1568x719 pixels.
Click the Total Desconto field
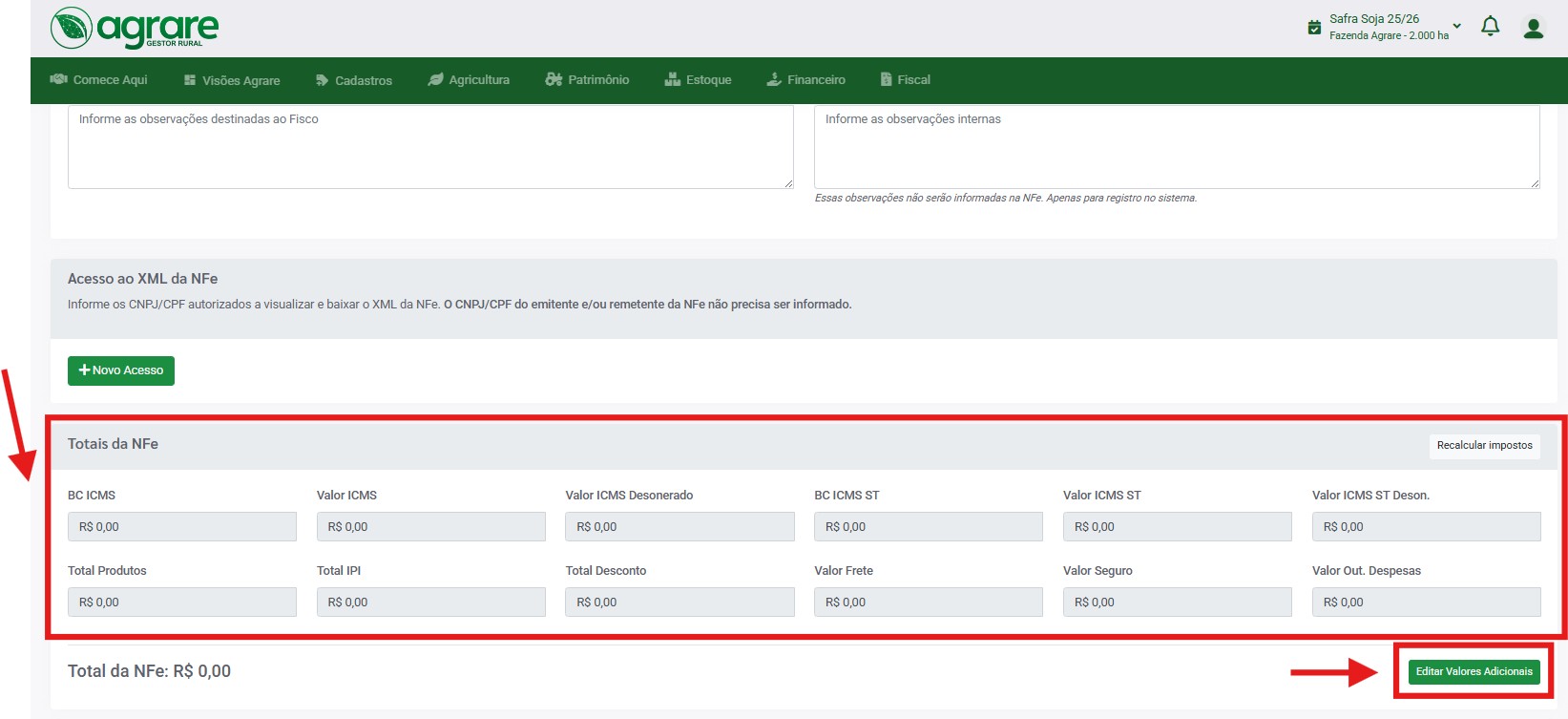point(679,603)
